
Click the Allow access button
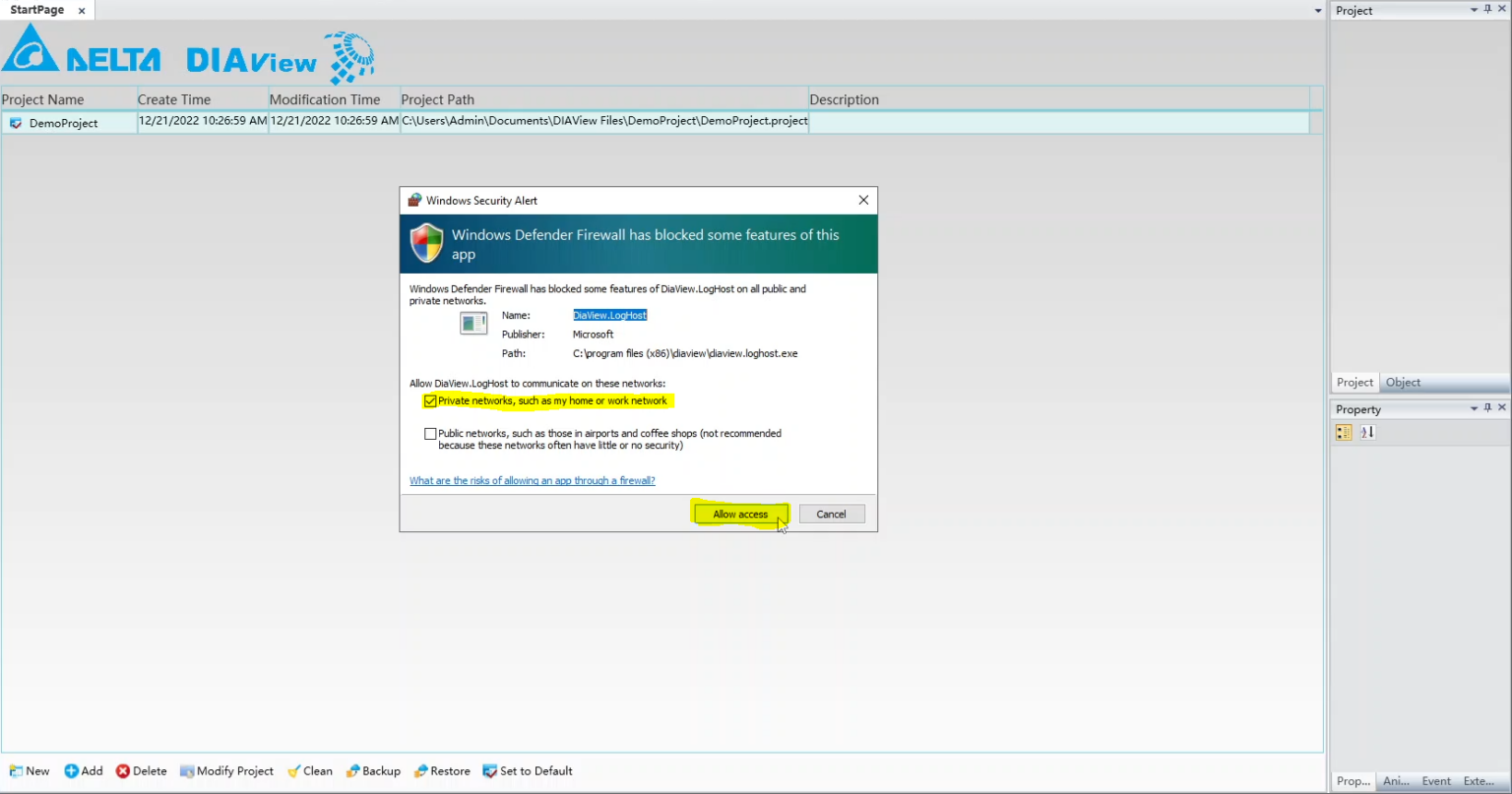[740, 515]
